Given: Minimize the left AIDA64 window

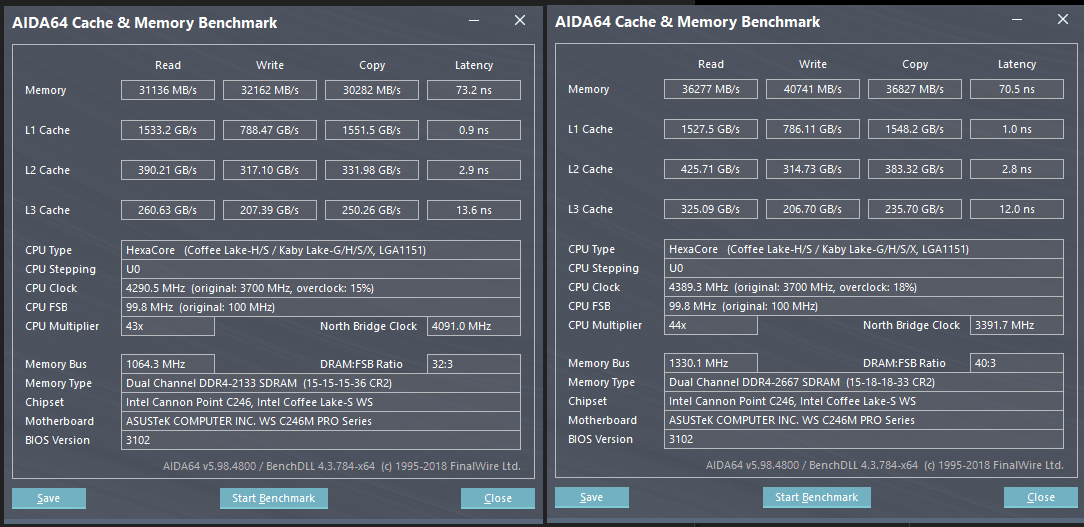Looking at the screenshot, I should 474,21.
